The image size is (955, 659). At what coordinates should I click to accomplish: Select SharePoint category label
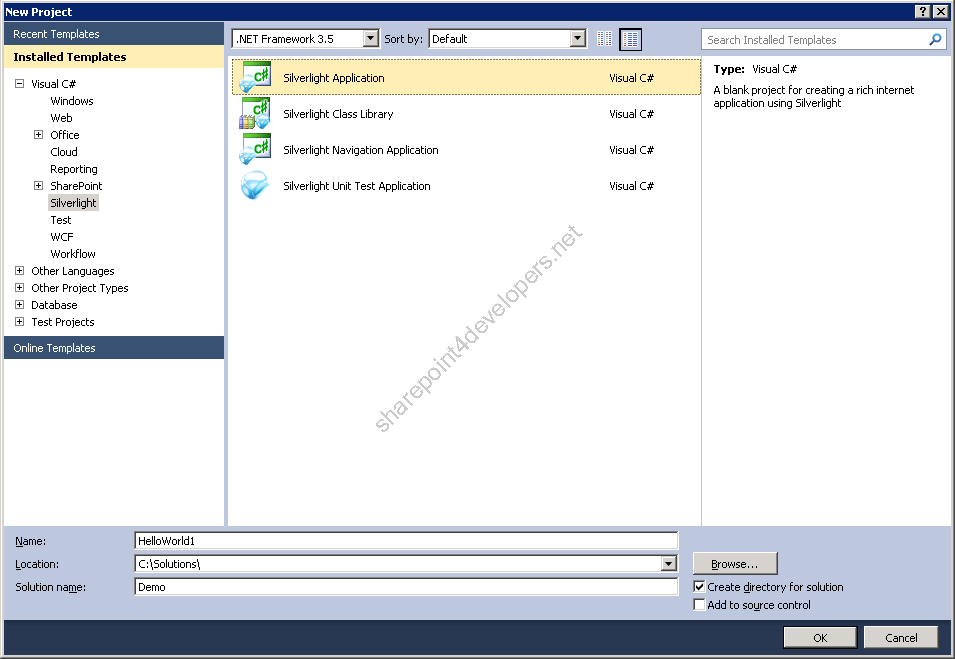[76, 186]
